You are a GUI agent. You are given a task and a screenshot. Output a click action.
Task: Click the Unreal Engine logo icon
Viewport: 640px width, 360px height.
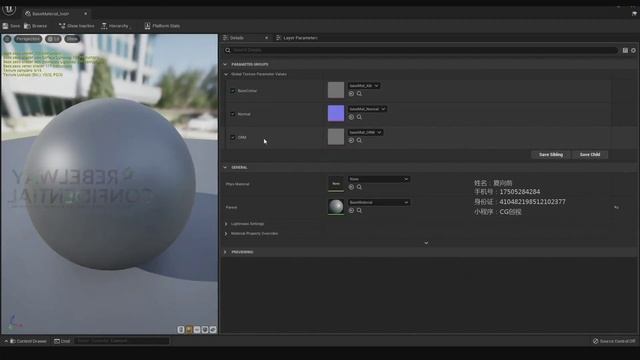click(9, 9)
